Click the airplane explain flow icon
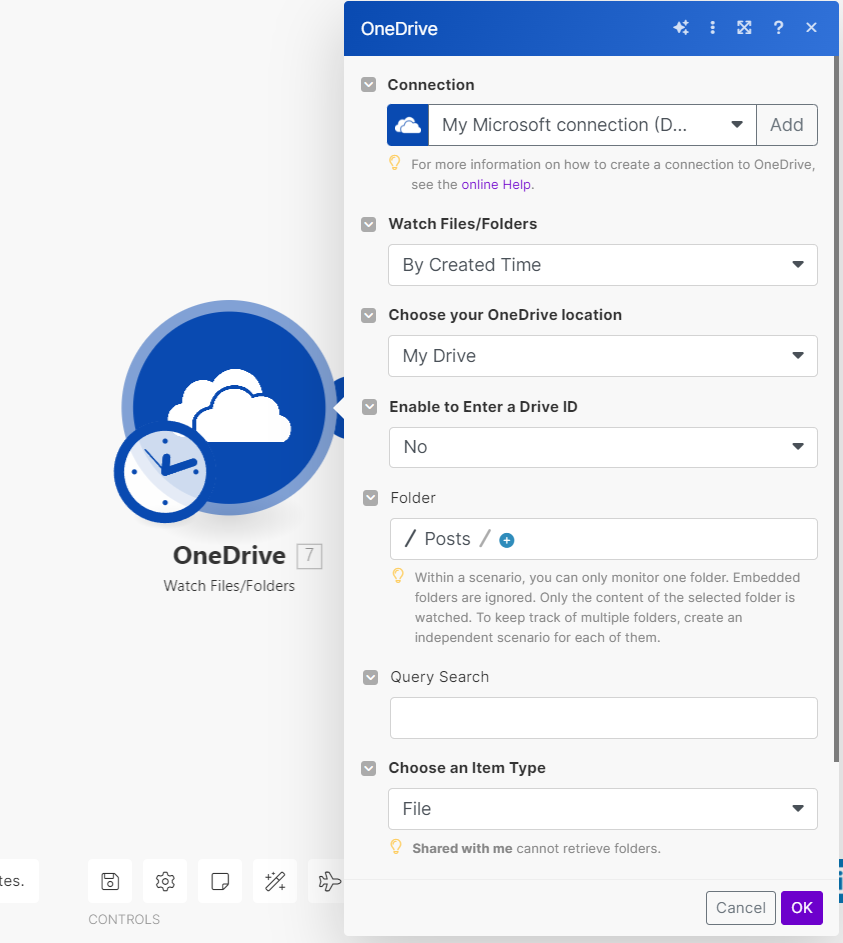Image resolution: width=843 pixels, height=943 pixels. 328,881
